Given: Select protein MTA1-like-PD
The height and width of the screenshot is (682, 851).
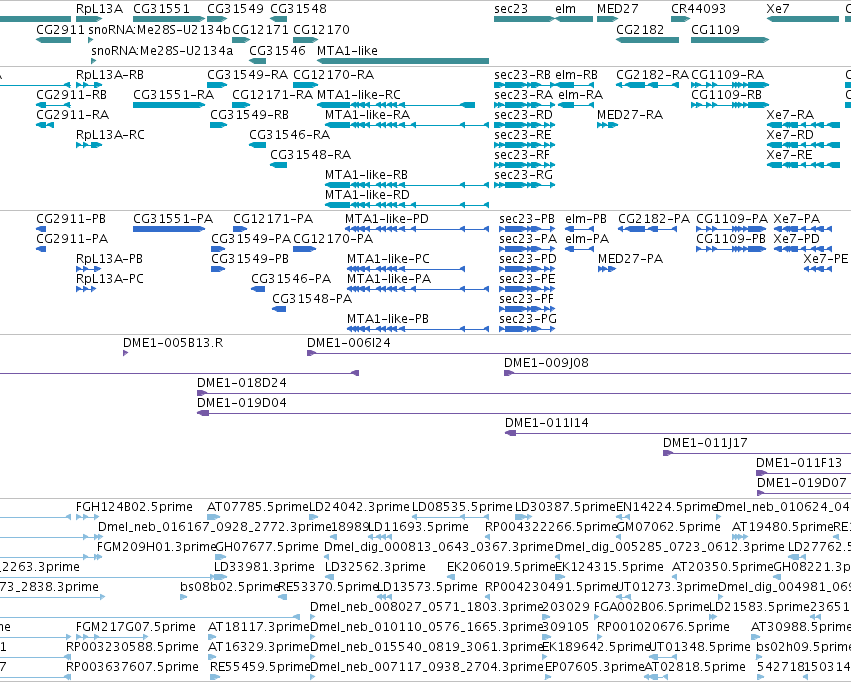Looking at the screenshot, I should click(387, 219).
